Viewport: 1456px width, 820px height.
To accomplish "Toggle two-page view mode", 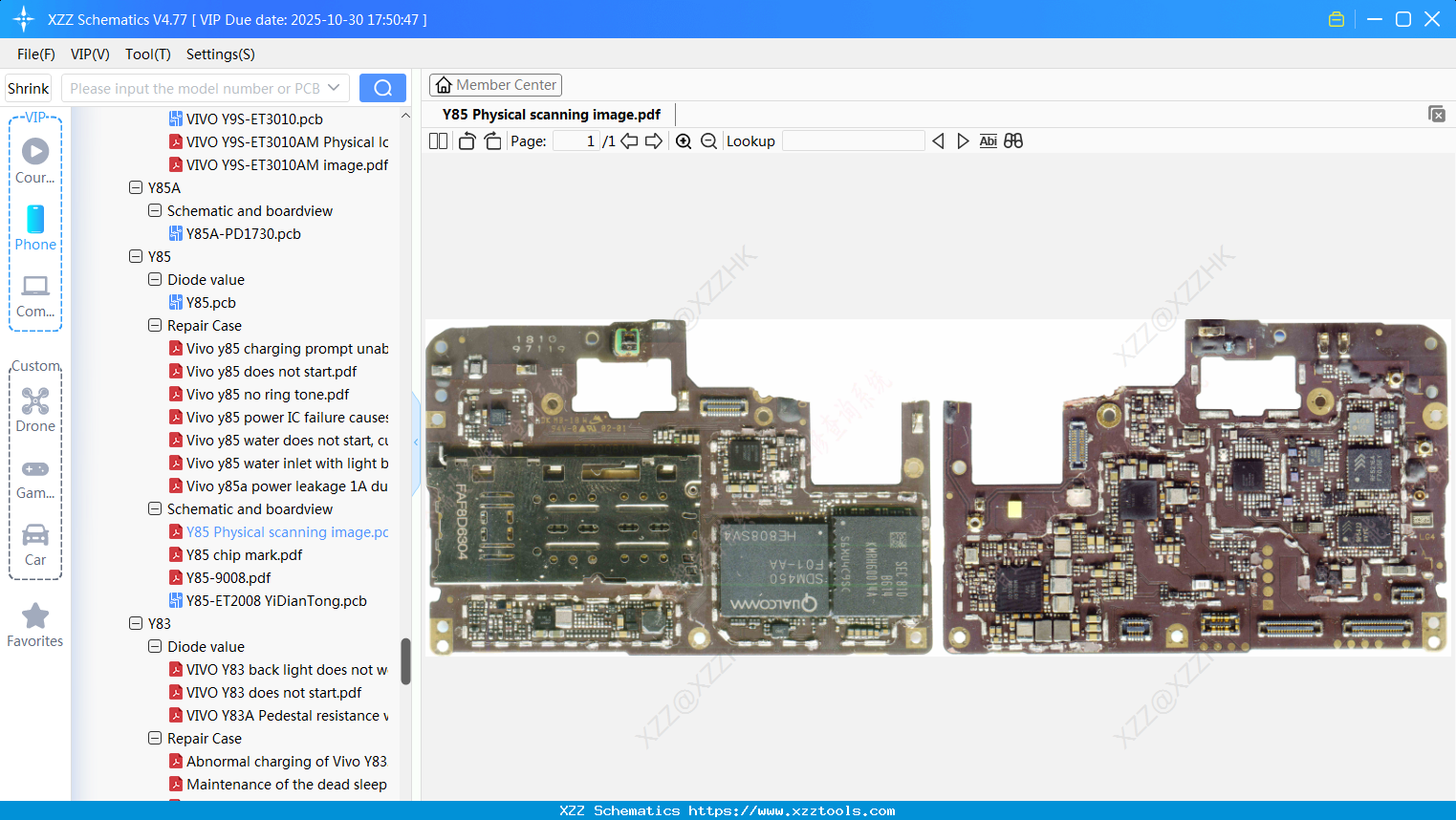I will (438, 140).
